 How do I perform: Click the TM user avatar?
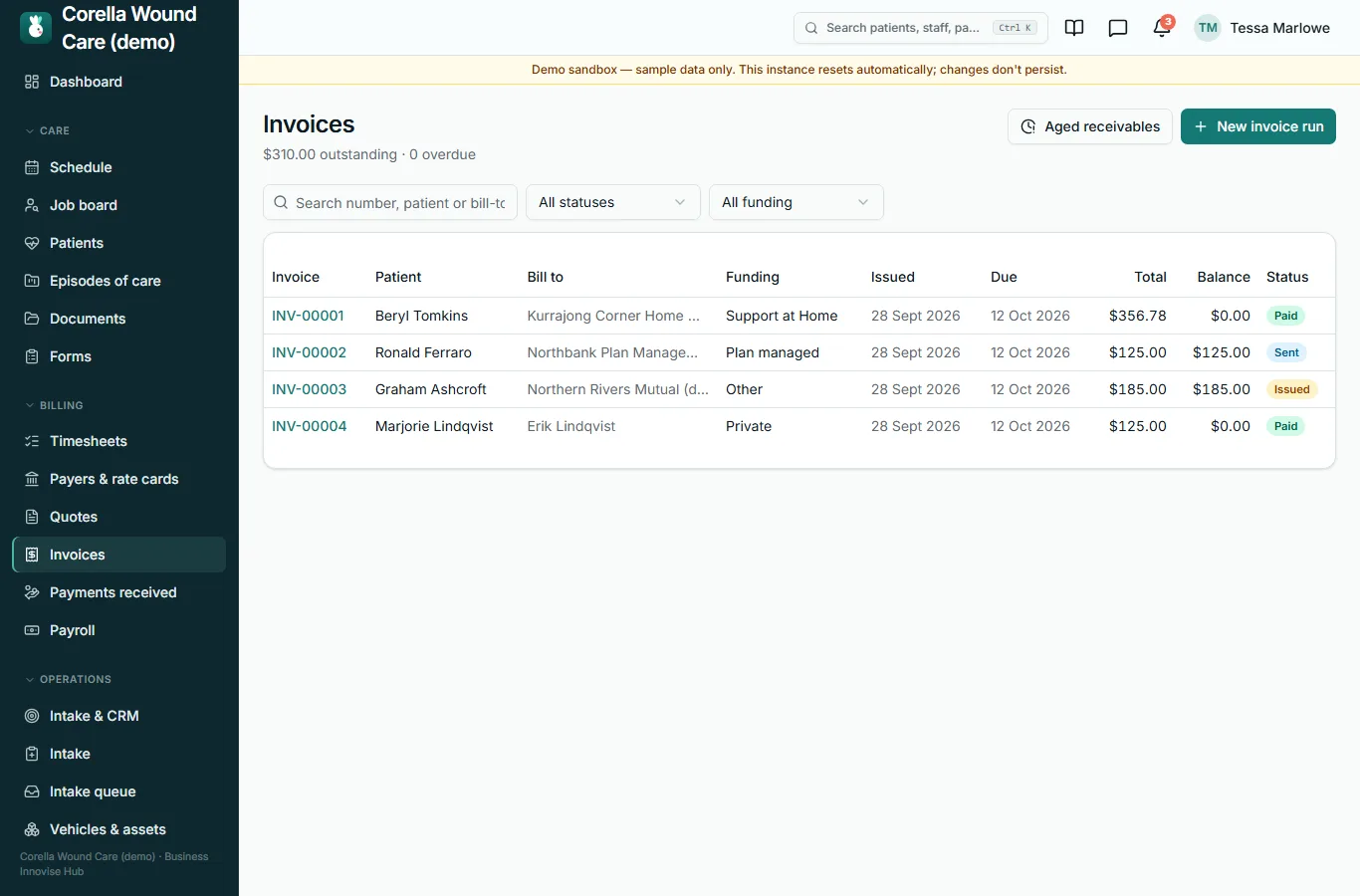1208,28
